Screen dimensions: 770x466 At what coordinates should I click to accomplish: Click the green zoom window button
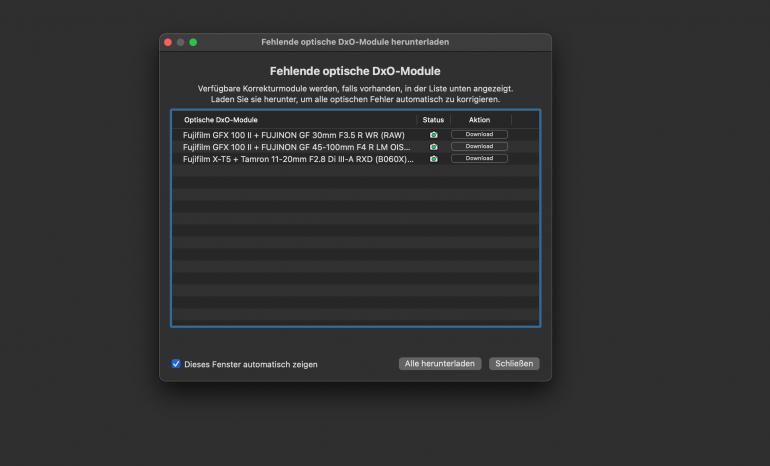pyautogui.click(x=193, y=43)
